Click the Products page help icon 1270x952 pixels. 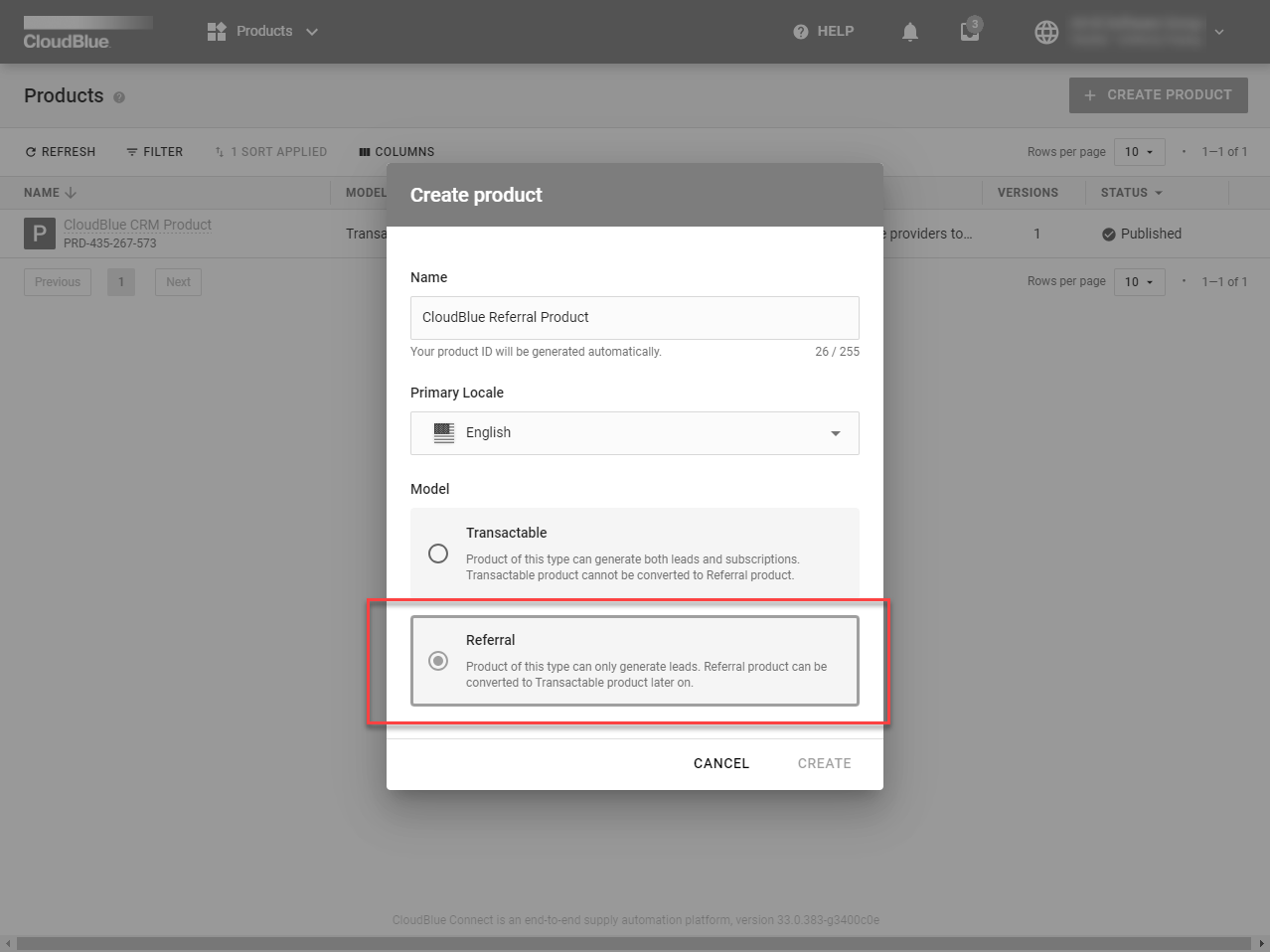(x=119, y=97)
